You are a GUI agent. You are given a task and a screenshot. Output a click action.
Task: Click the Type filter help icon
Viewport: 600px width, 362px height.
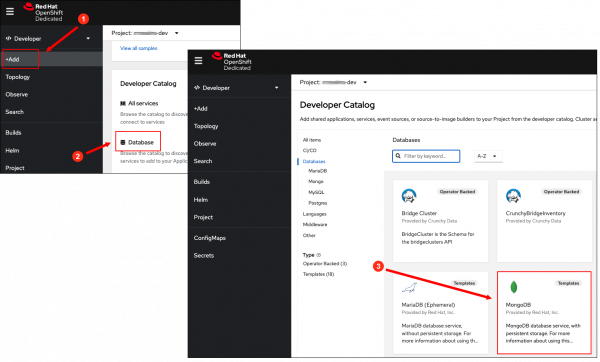coord(319,255)
